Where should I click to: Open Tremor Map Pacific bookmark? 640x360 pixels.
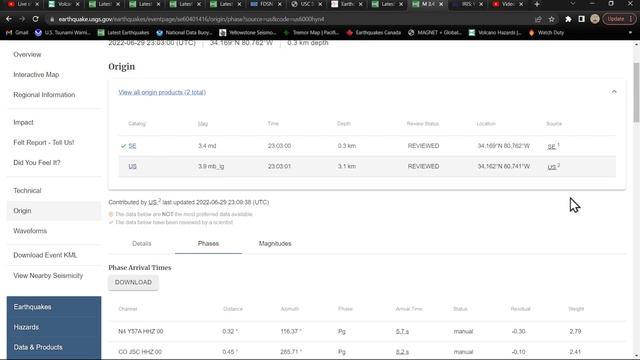312,33
